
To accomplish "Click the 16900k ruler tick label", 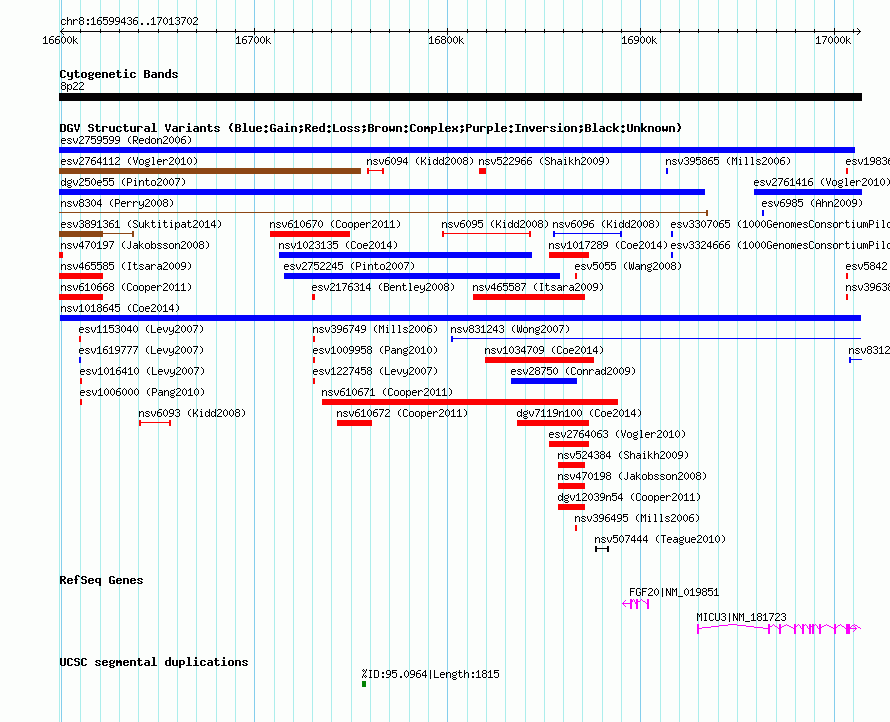I will (639, 40).
